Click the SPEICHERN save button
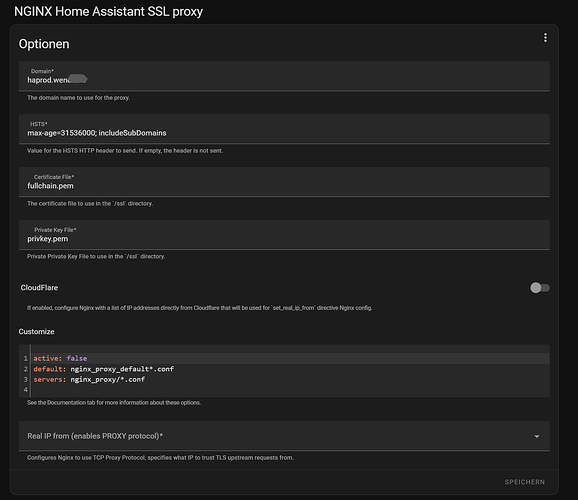Image resolution: width=578 pixels, height=500 pixels. point(525,482)
